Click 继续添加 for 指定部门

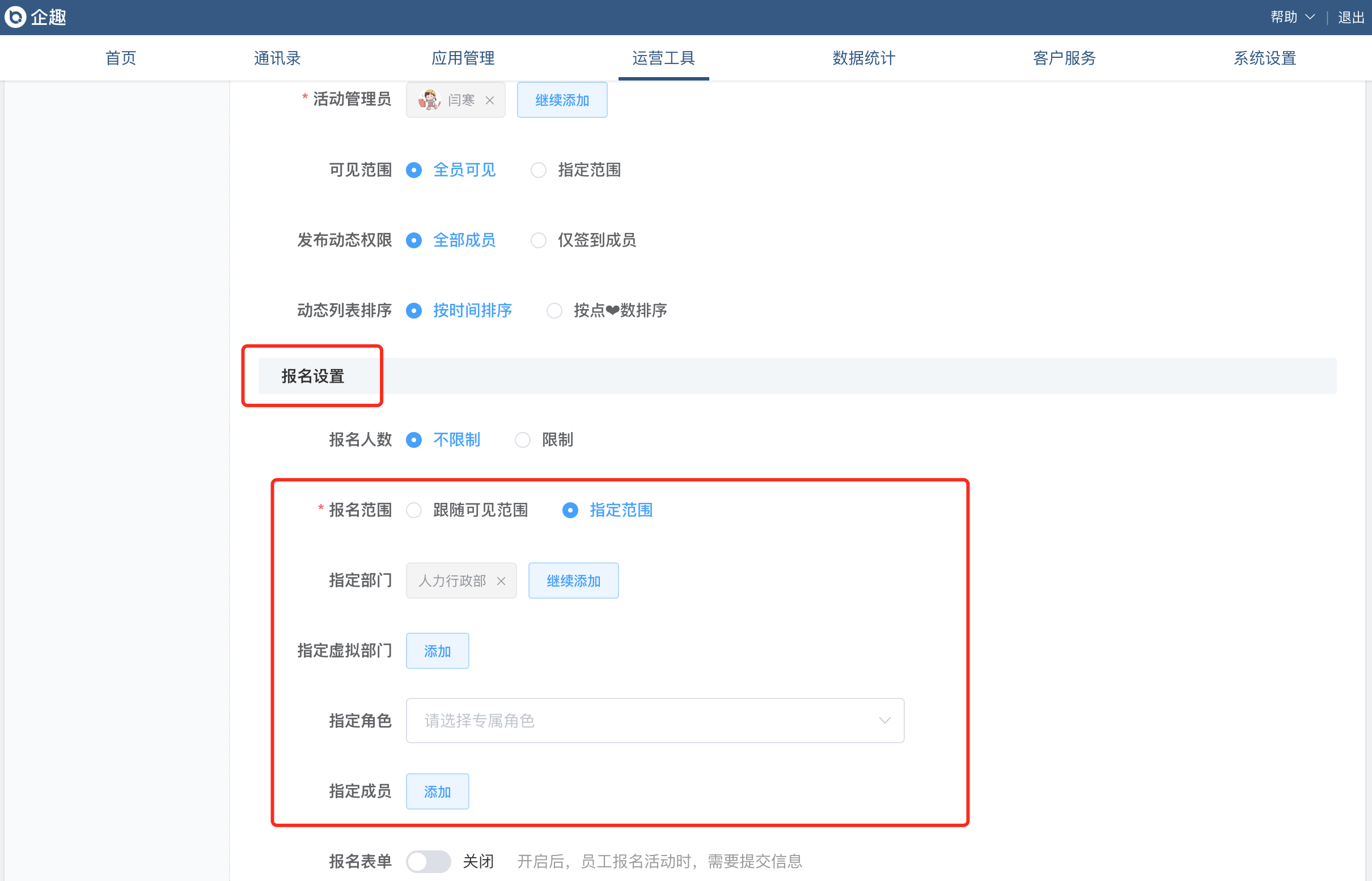[x=573, y=581]
